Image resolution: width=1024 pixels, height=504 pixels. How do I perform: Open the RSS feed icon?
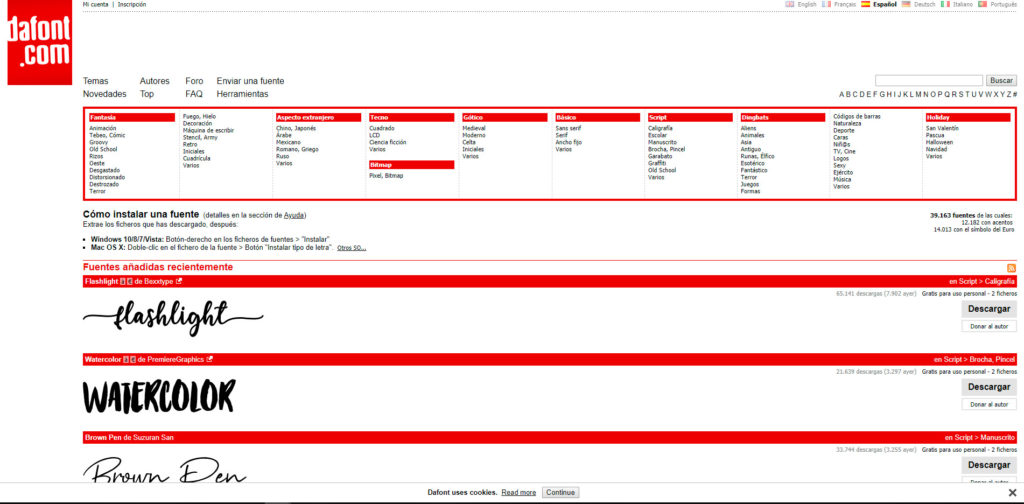click(1011, 268)
